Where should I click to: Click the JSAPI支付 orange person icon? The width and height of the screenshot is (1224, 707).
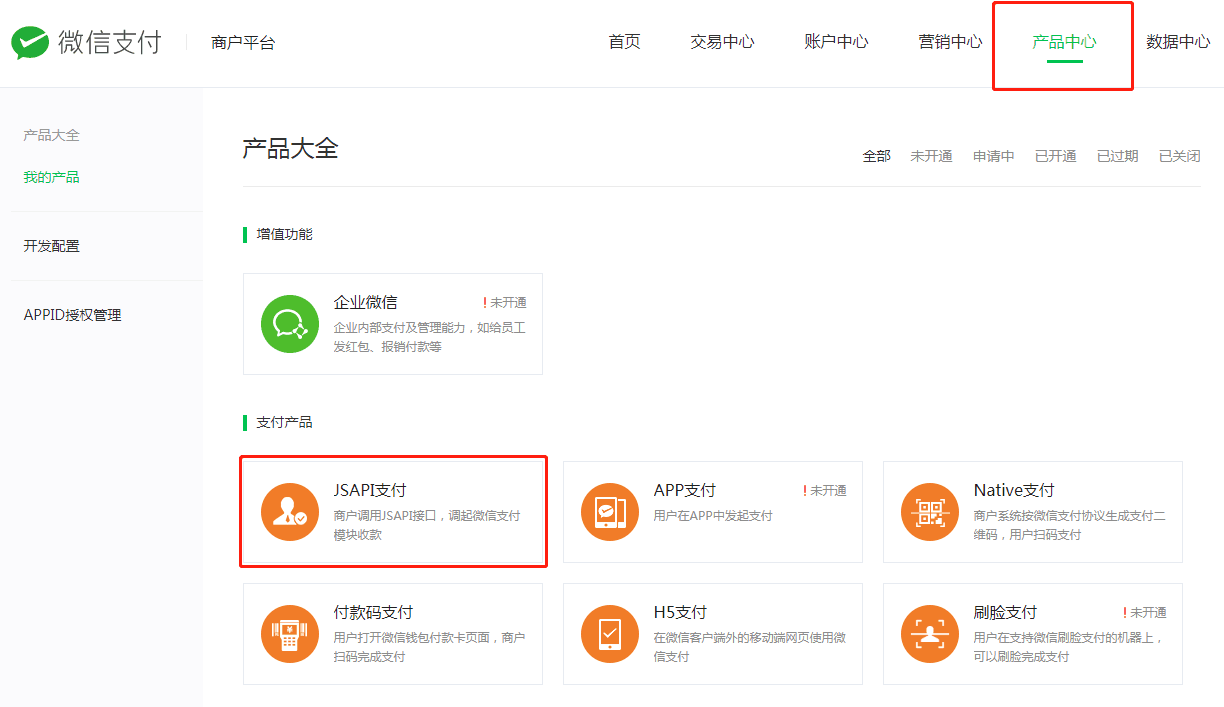tap(290, 512)
